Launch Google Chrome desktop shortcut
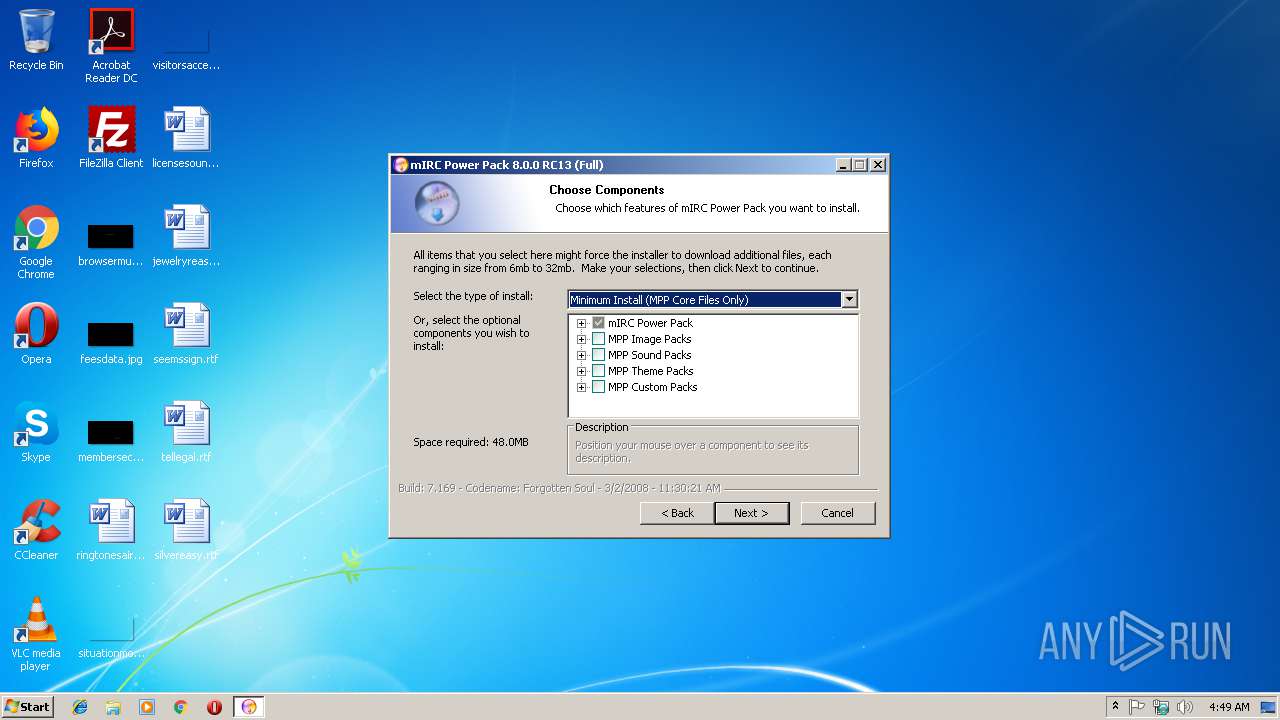 [36, 242]
